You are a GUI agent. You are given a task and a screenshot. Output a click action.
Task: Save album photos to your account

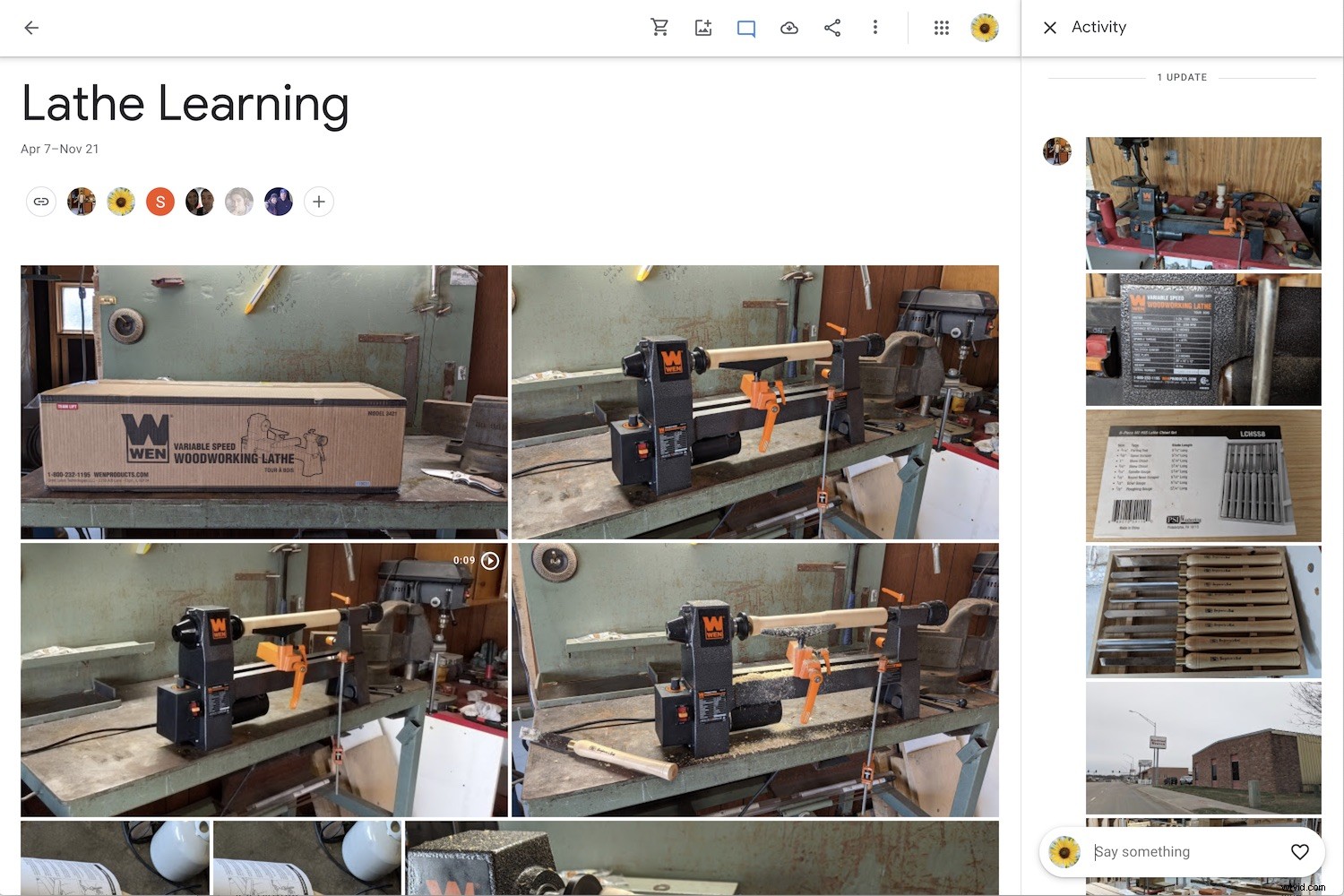pos(789,28)
